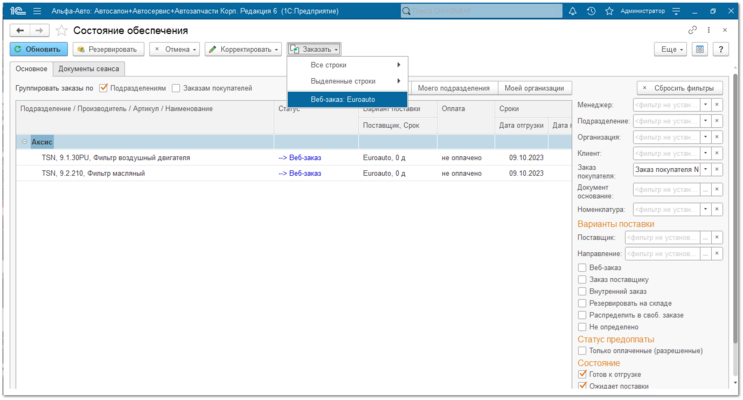The height and width of the screenshot is (400, 743).
Task: Check the Не определено checkbox
Action: point(582,327)
